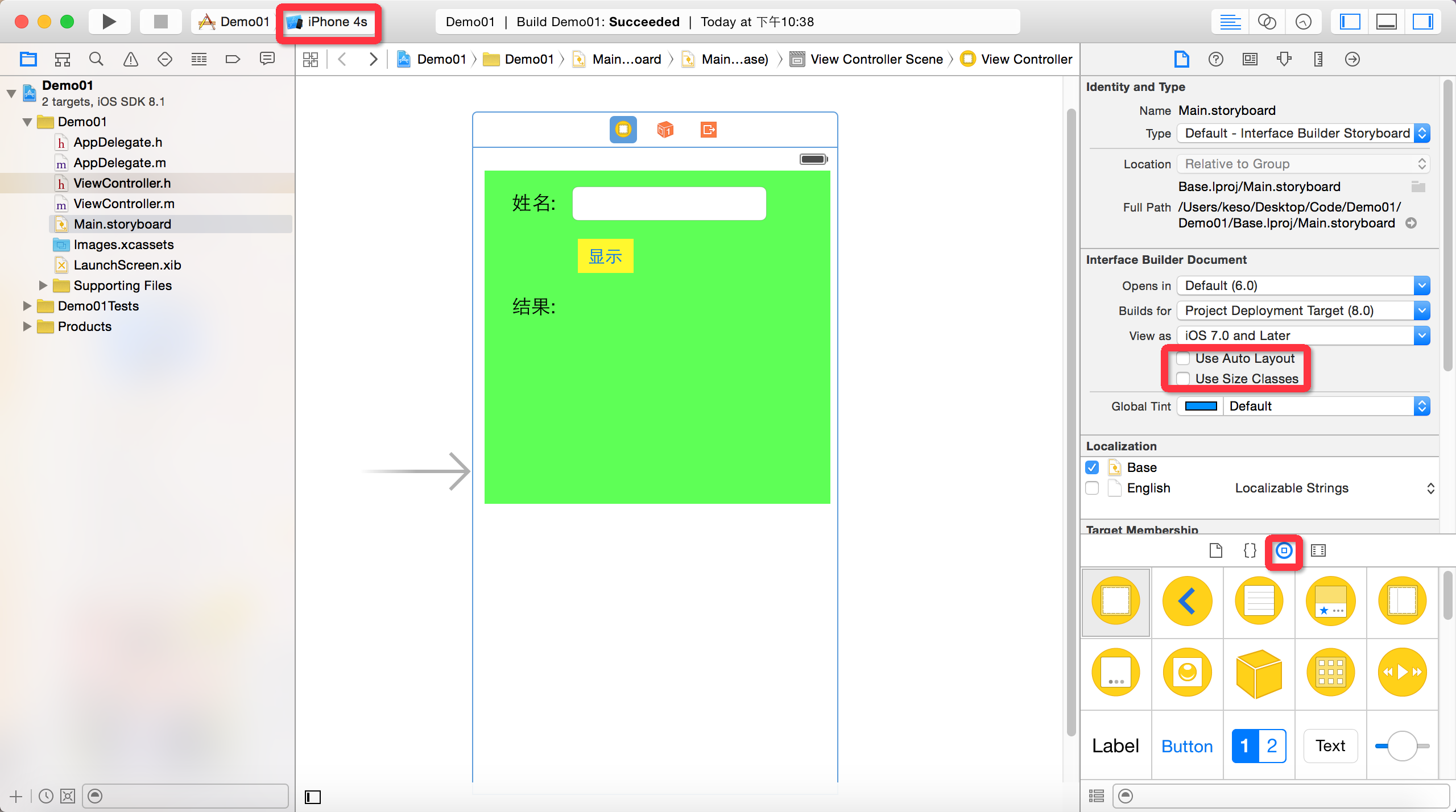The image size is (1456, 812).
Task: Toggle the document outline button
Action: pos(313,797)
